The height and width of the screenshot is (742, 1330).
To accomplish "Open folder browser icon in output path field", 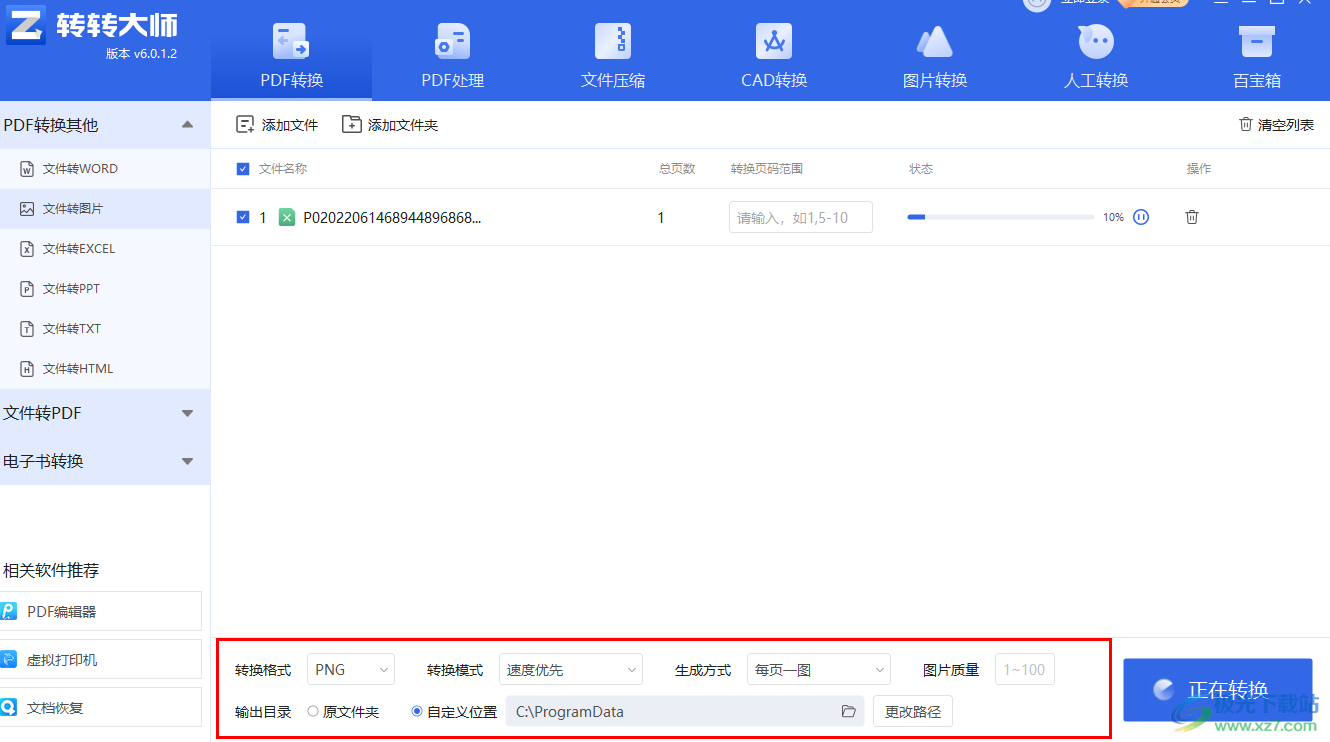I will click(849, 712).
